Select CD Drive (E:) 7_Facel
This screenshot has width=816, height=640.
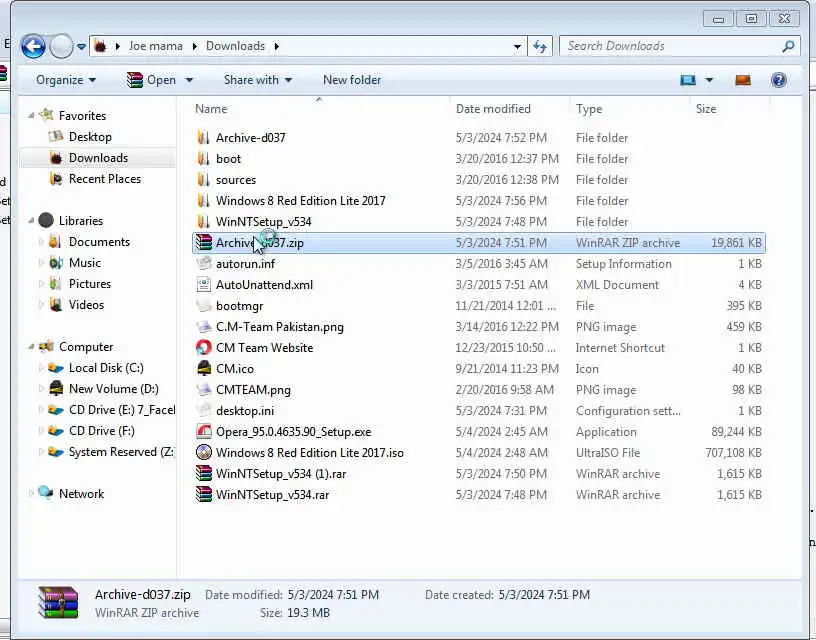122,410
